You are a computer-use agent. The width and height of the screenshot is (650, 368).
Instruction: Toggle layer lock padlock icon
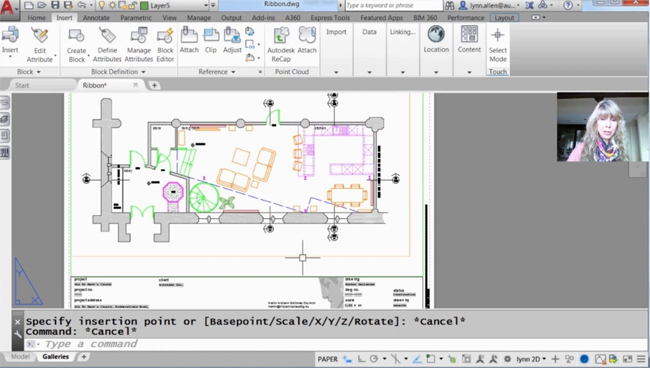click(133, 5)
